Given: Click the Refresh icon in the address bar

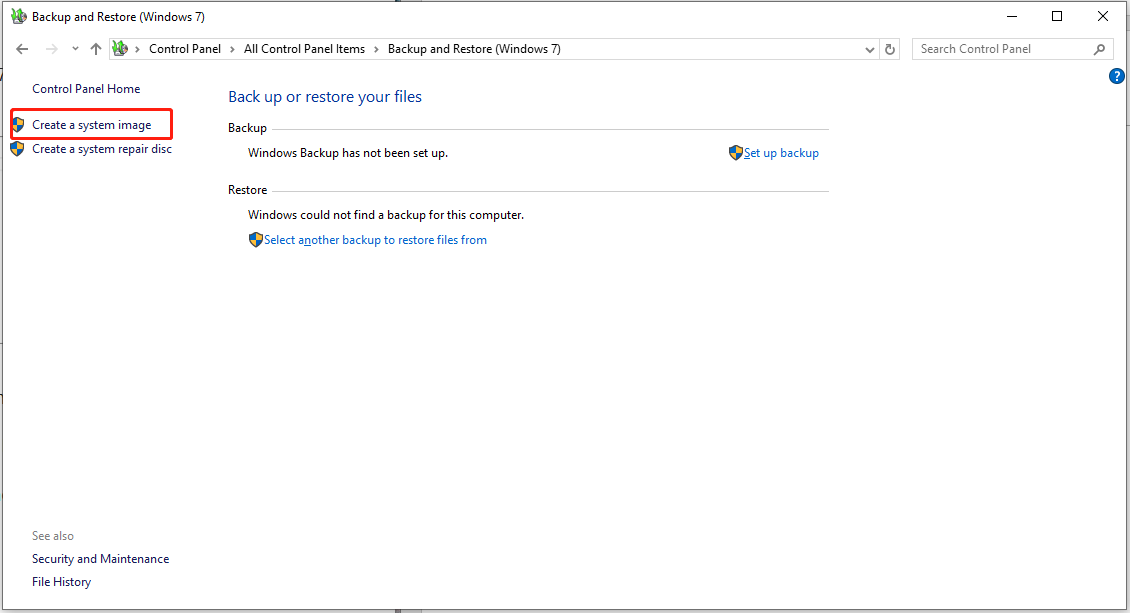Looking at the screenshot, I should pyautogui.click(x=889, y=48).
